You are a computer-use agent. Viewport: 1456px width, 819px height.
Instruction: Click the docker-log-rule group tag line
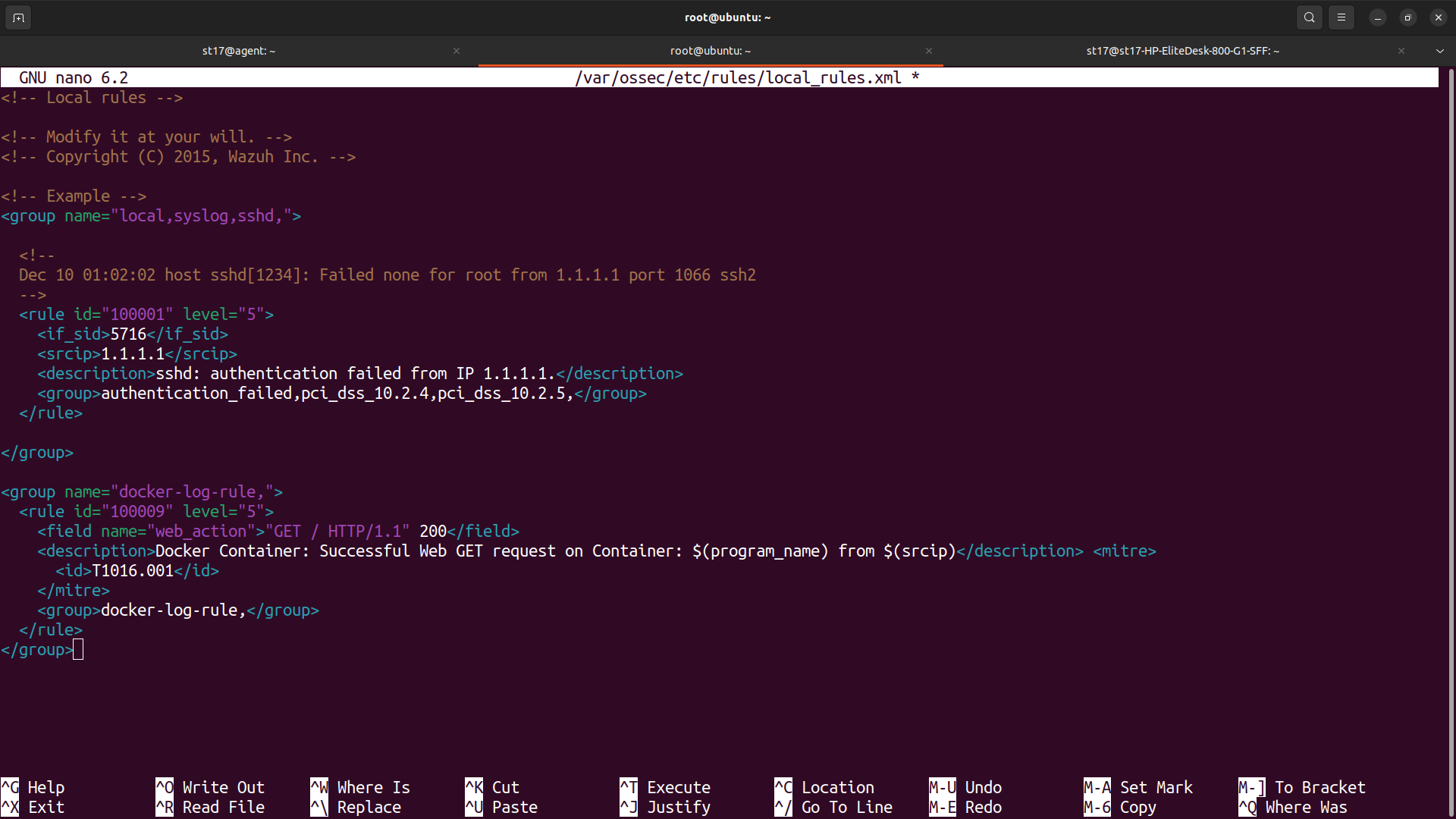point(178,610)
